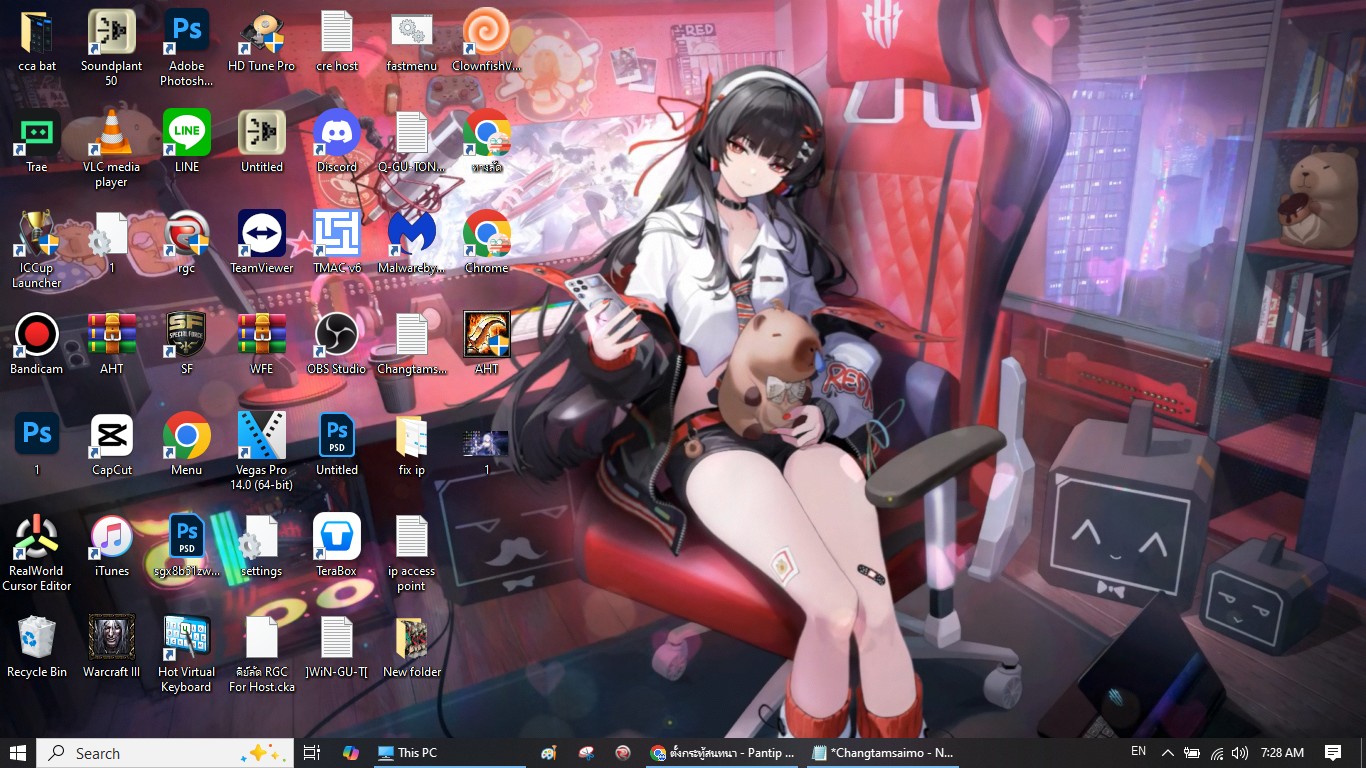Select the ]WiN-GU-T[ text file
Image resolution: width=1366 pixels, height=768 pixels.
pyautogui.click(x=337, y=647)
